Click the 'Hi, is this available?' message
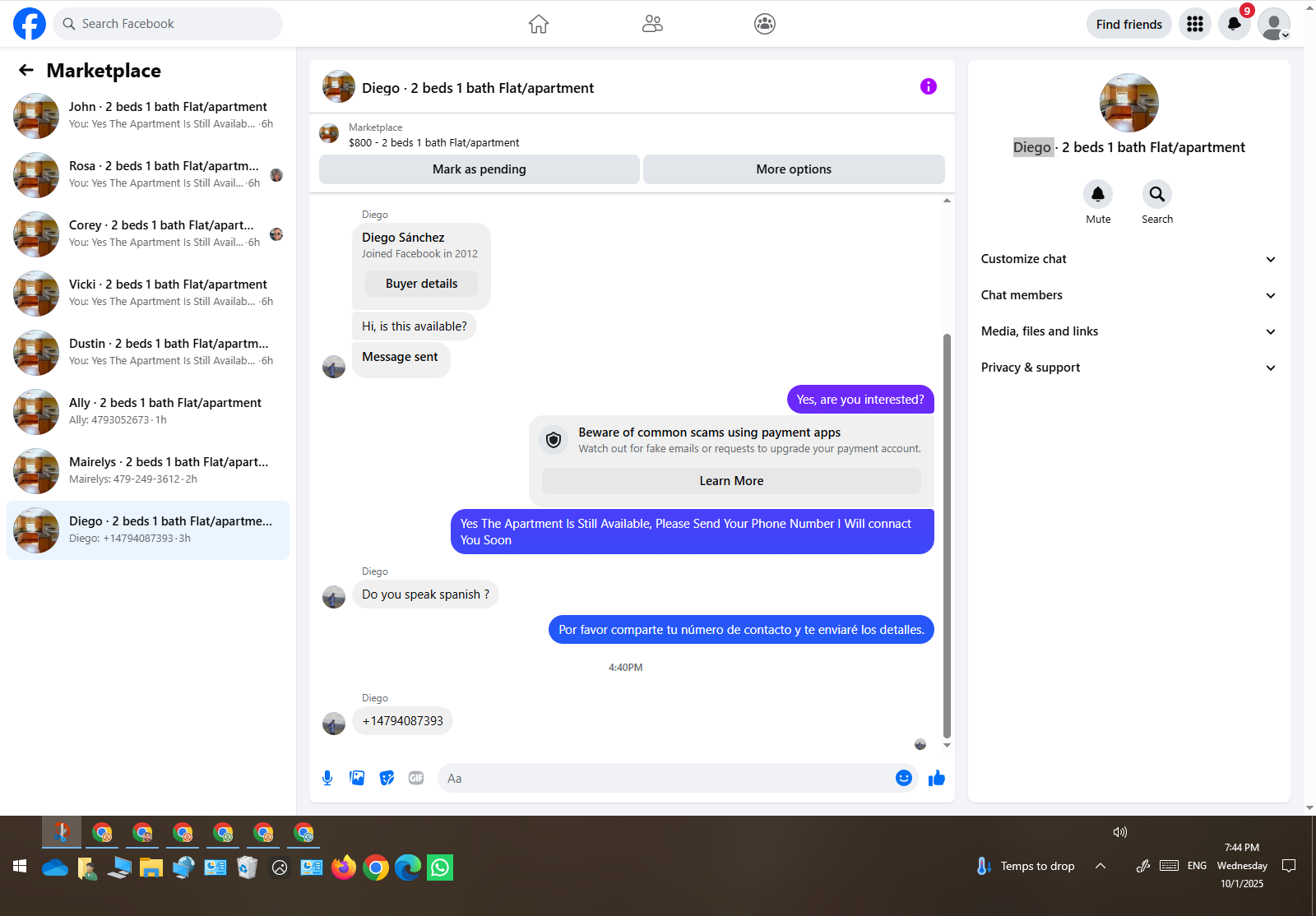 coord(414,326)
